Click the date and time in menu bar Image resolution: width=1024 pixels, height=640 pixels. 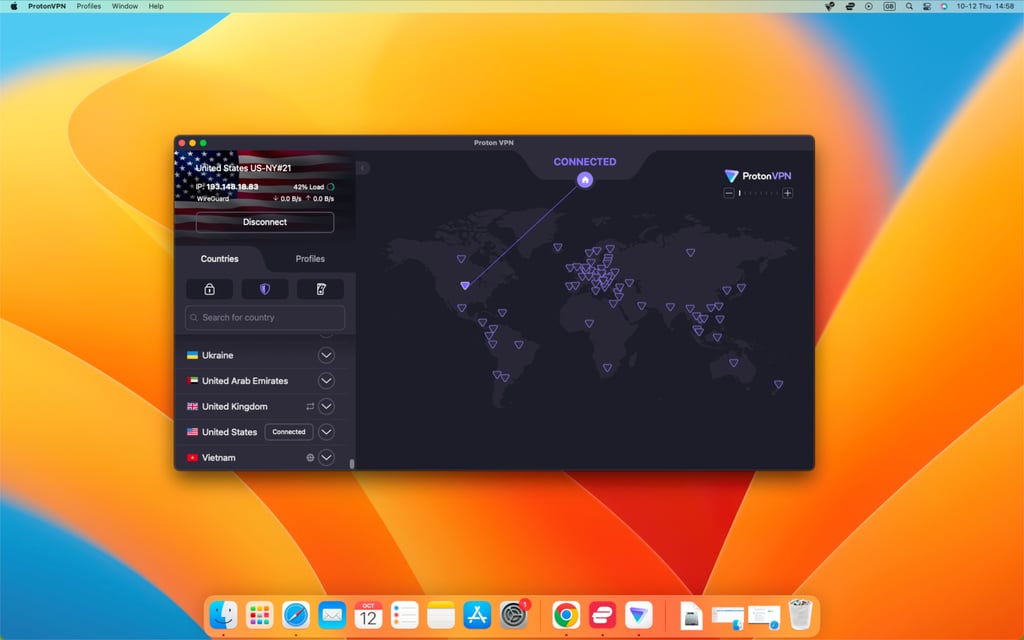[985, 6]
